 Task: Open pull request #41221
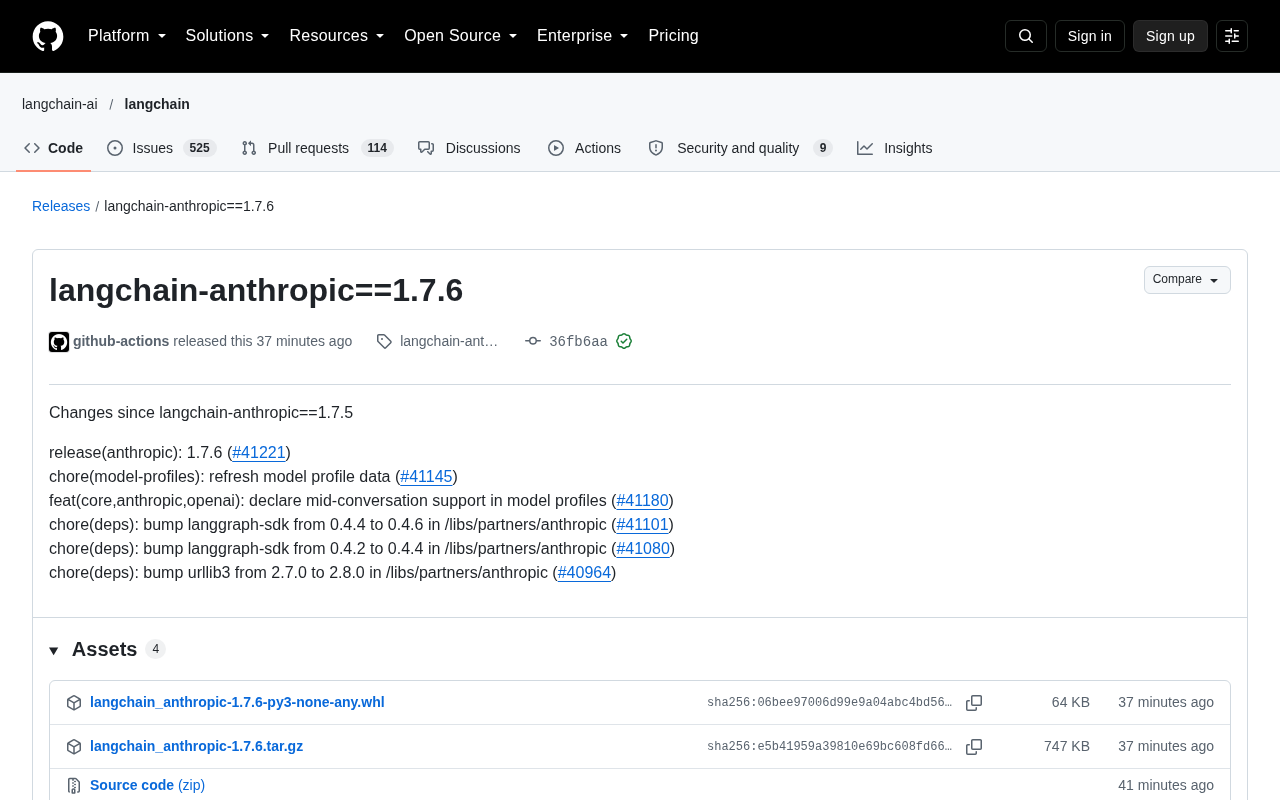pos(259,453)
